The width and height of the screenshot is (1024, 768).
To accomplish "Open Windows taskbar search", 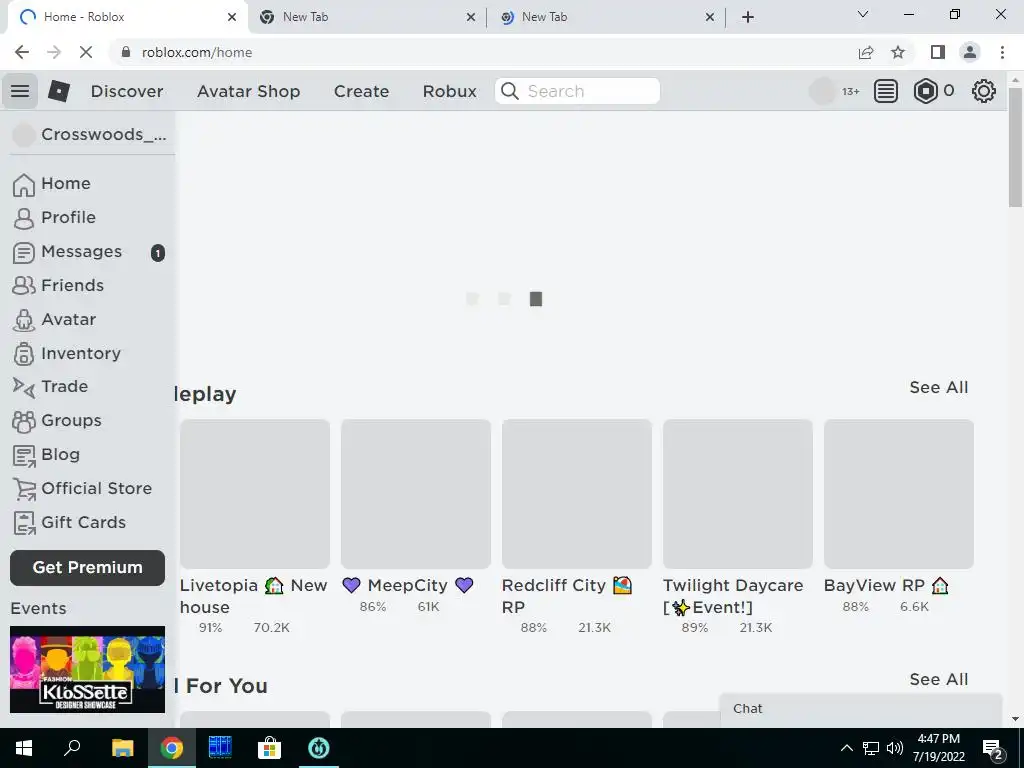I will 72,748.
